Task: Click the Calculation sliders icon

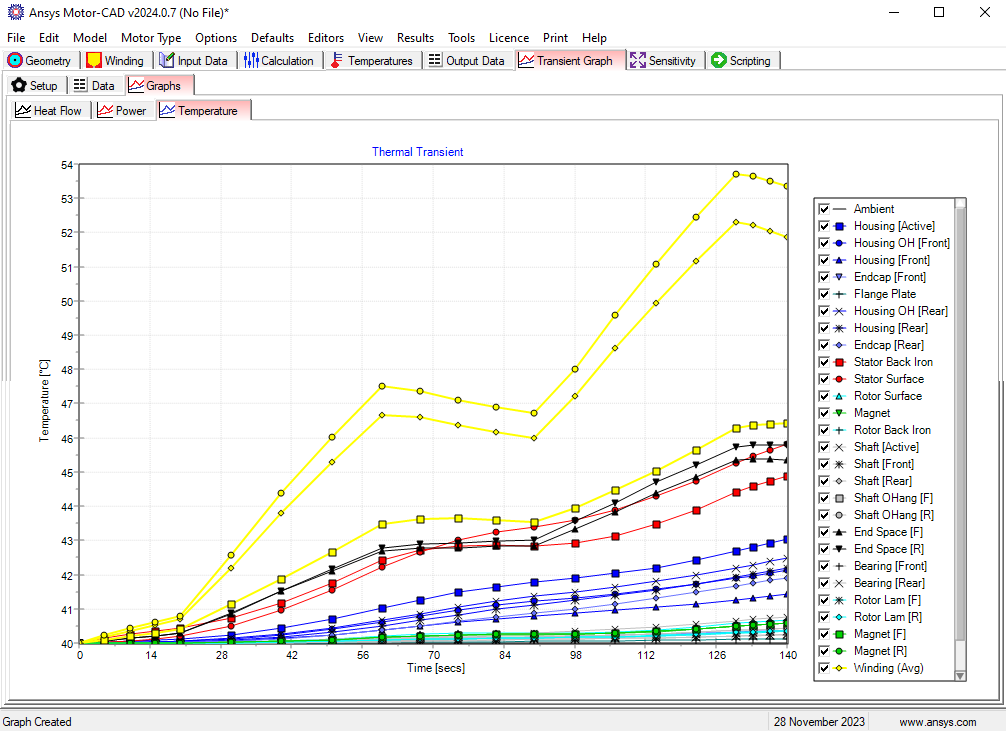Action: [251, 60]
